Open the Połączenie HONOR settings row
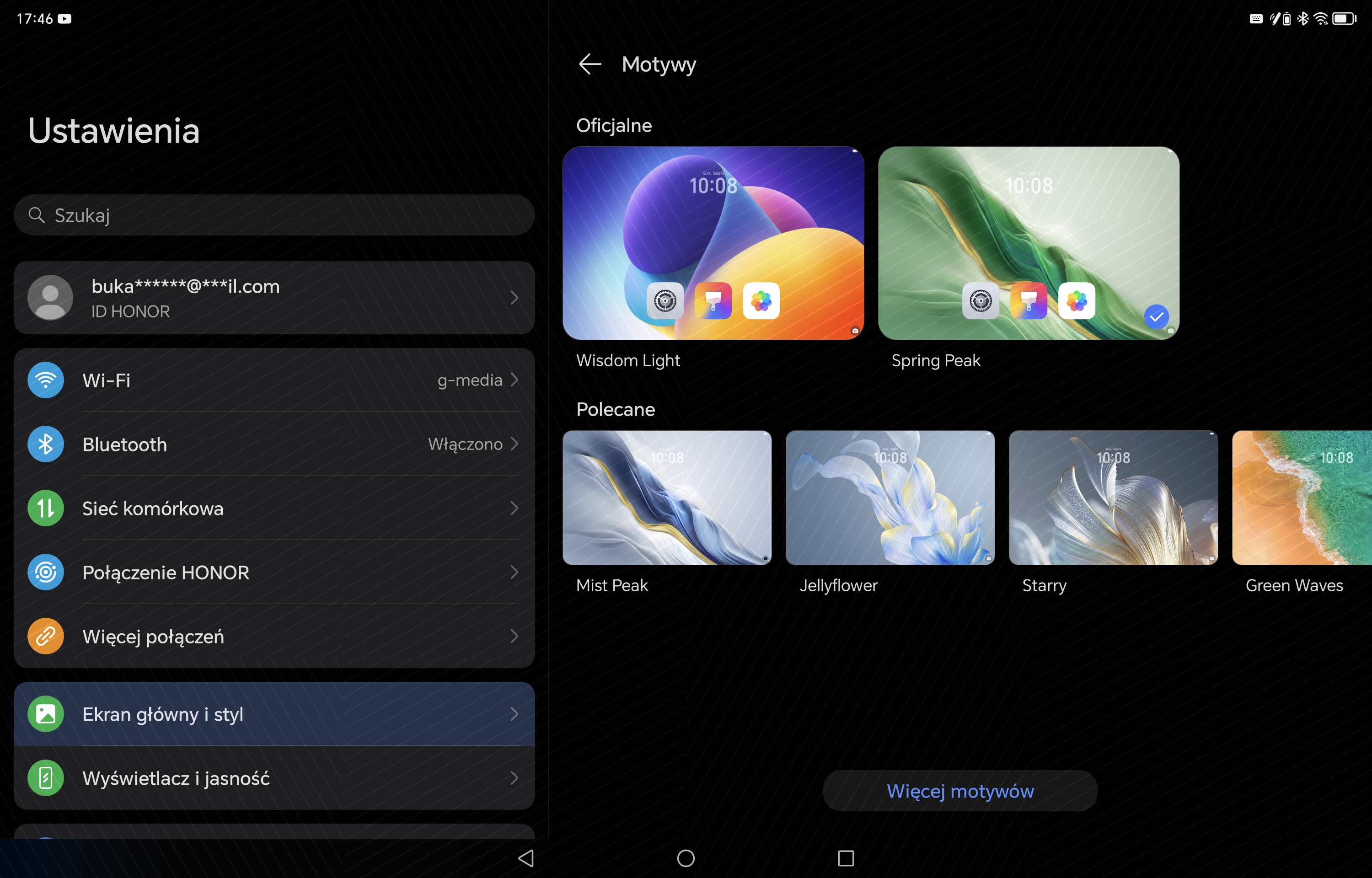The width and height of the screenshot is (1372, 878). [274, 572]
